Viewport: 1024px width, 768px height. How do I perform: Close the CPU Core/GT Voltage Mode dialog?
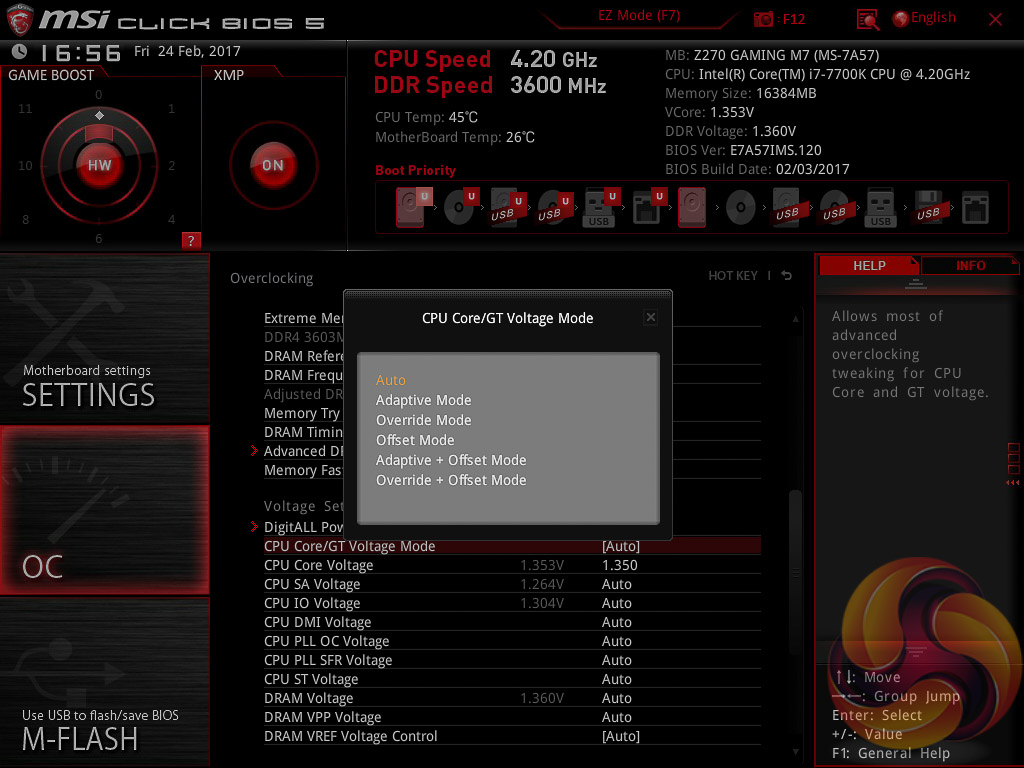coord(650,317)
